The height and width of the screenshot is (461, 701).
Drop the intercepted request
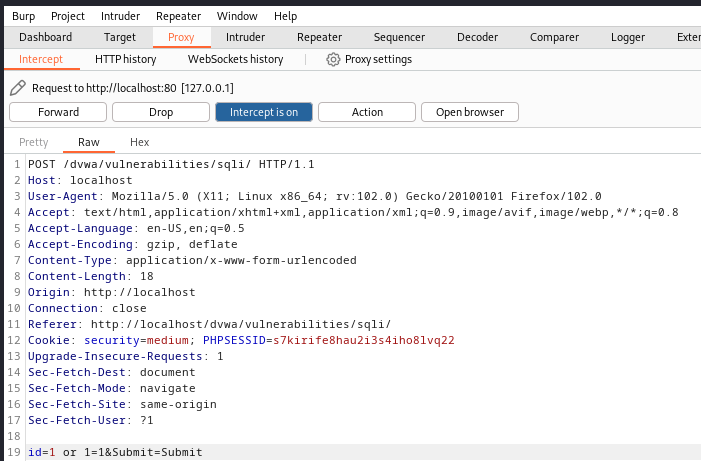click(161, 112)
